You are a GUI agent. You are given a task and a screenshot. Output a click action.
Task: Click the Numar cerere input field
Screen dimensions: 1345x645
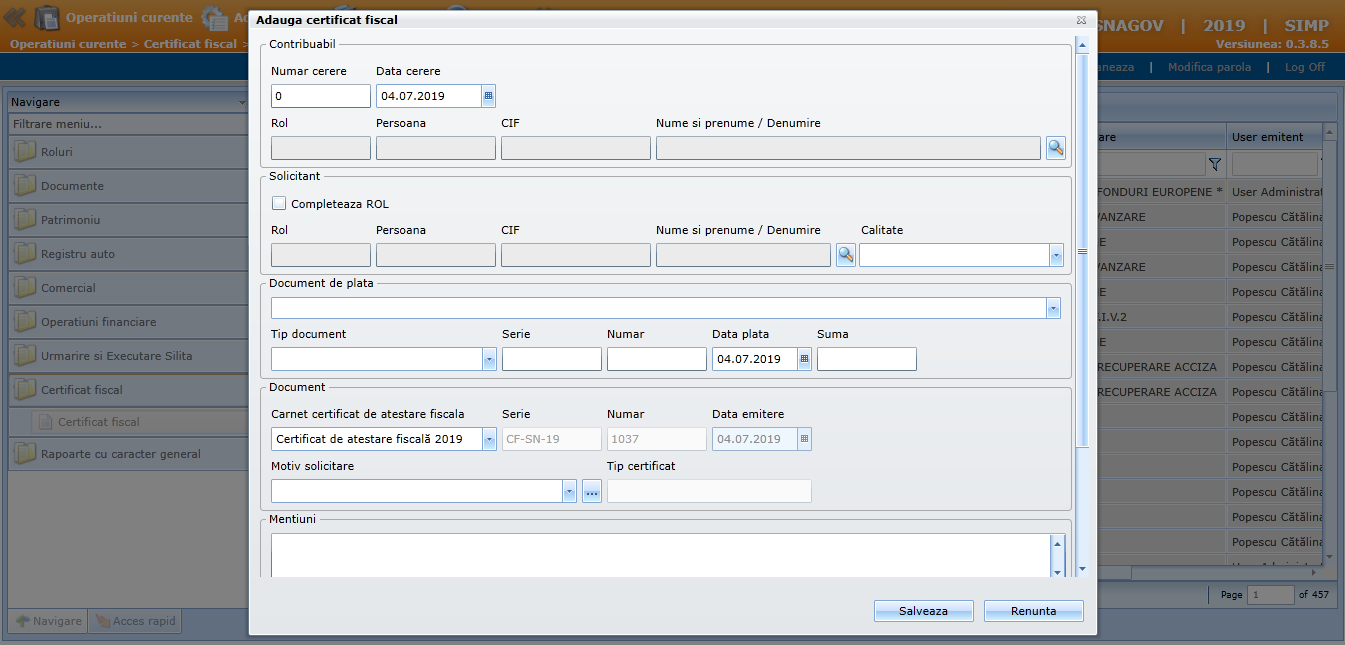(x=320, y=96)
